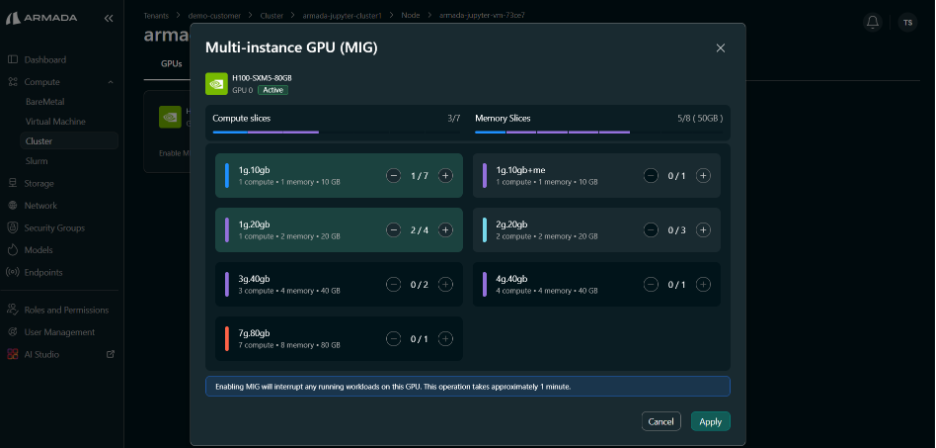Go to armada-jupyter-cluster1 in the breadcrumb
The image size is (936, 448).
click(x=342, y=16)
